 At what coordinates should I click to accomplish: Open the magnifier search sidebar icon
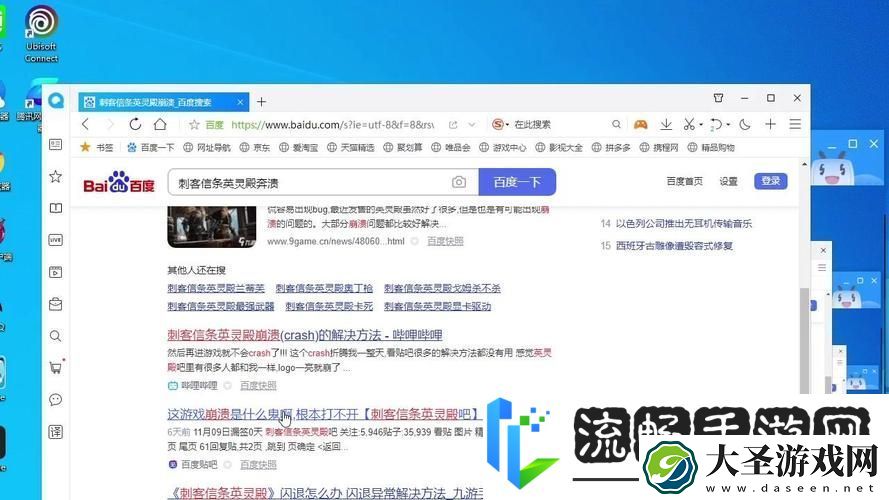click(56, 336)
